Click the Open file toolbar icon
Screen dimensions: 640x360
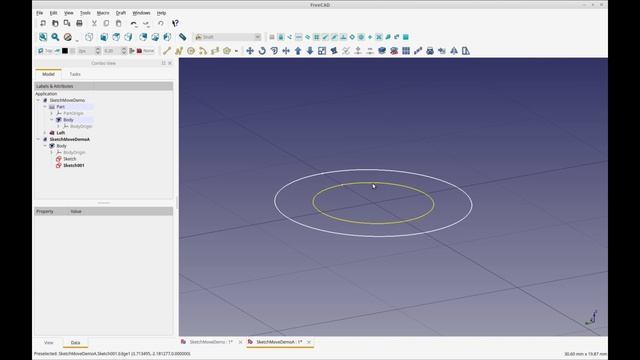pyautogui.click(x=55, y=23)
